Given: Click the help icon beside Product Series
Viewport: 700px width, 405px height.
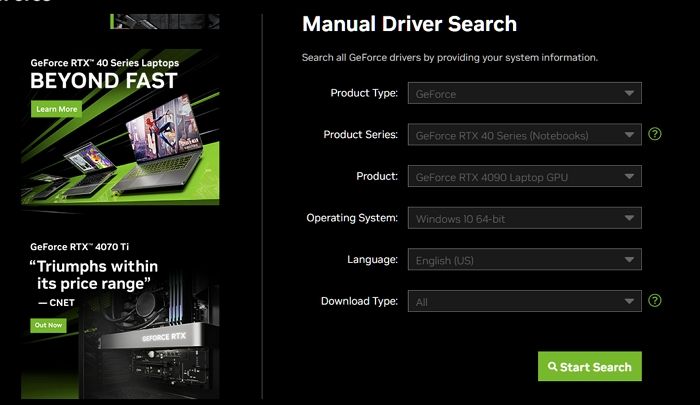Looking at the screenshot, I should click(x=654, y=134).
